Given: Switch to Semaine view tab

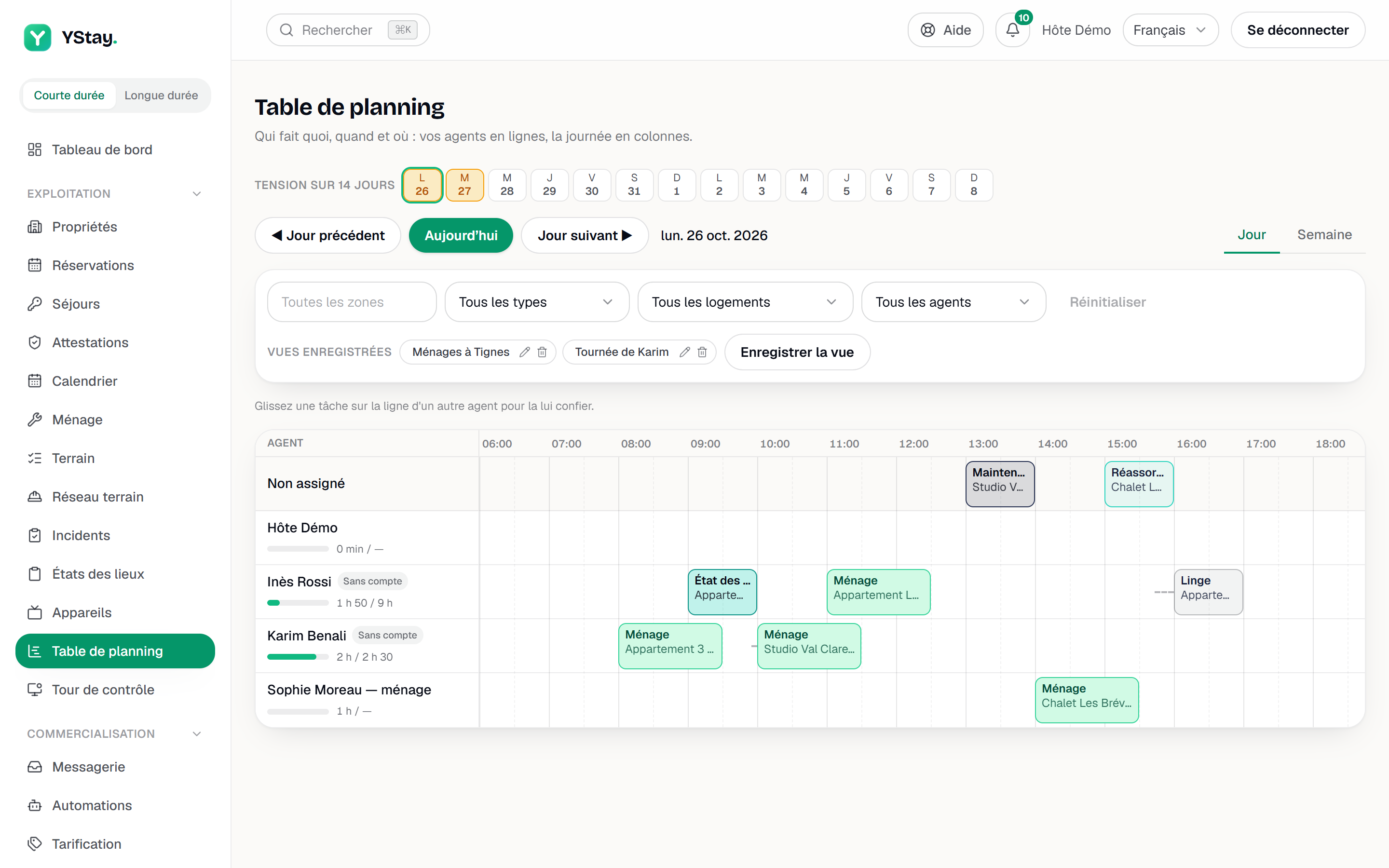Looking at the screenshot, I should [x=1324, y=235].
